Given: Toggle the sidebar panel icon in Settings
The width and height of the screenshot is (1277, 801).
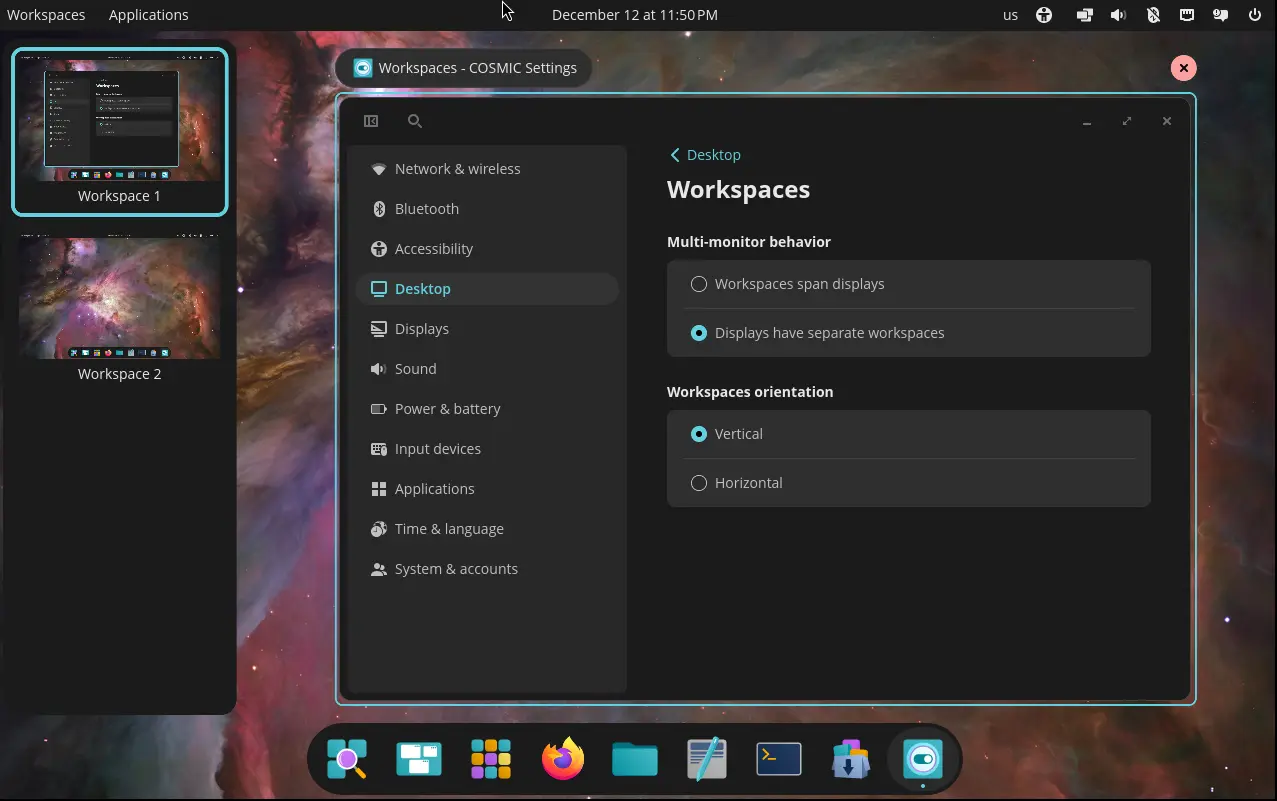Looking at the screenshot, I should [371, 121].
